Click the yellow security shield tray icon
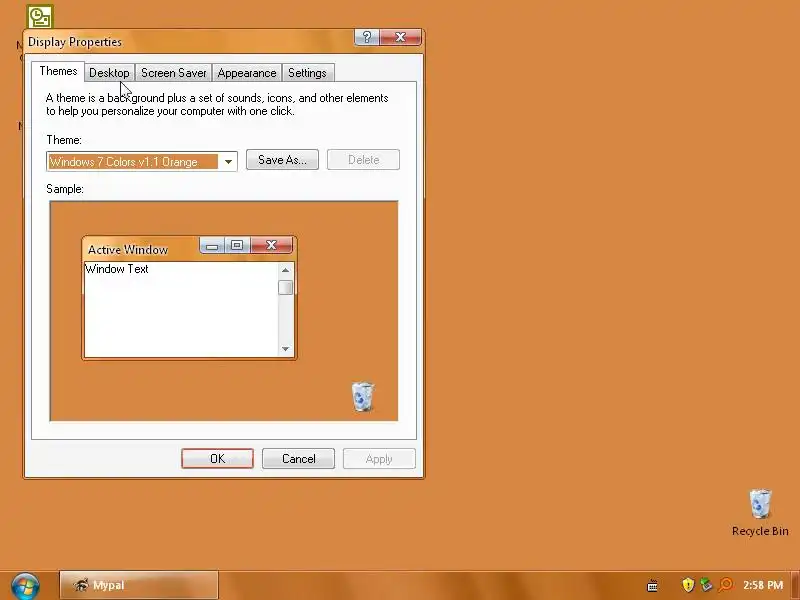The width and height of the screenshot is (800, 600). (x=688, y=584)
